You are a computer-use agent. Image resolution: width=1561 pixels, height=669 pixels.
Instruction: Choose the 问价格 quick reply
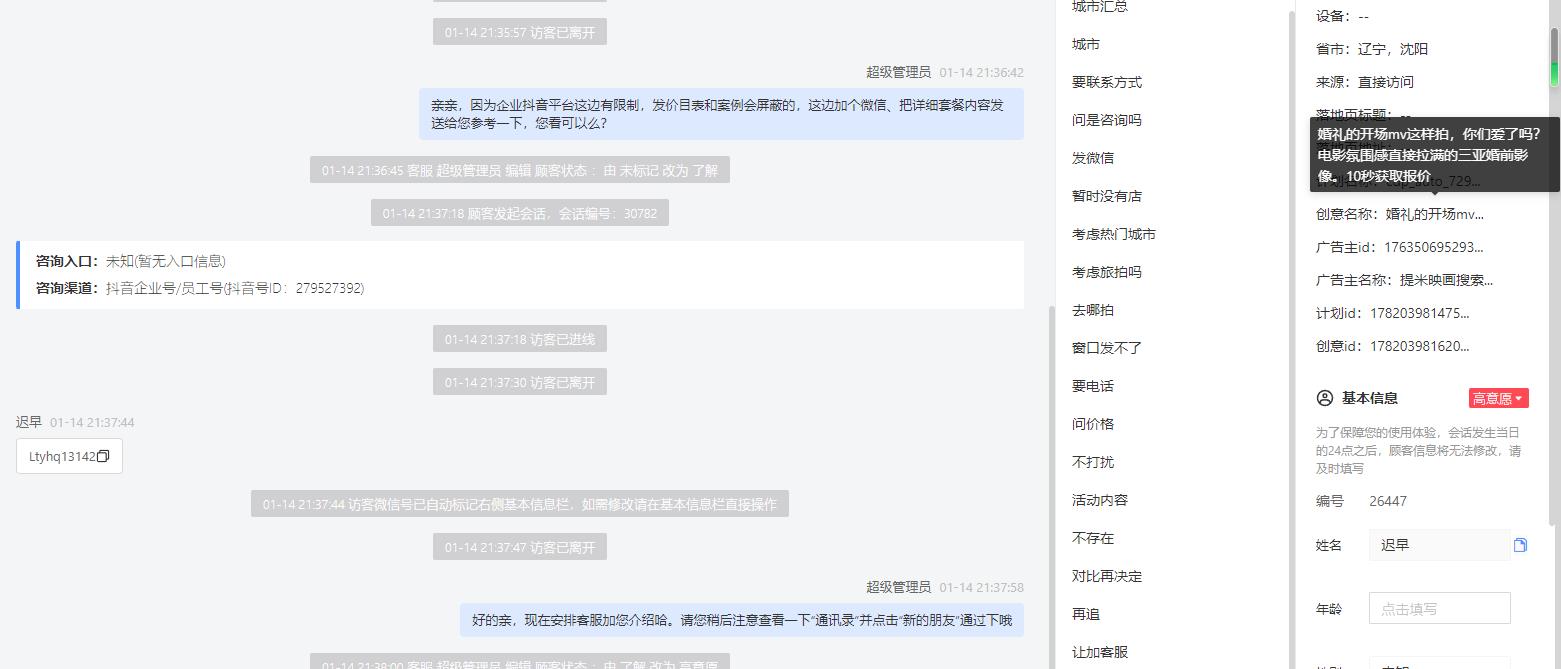click(1093, 424)
